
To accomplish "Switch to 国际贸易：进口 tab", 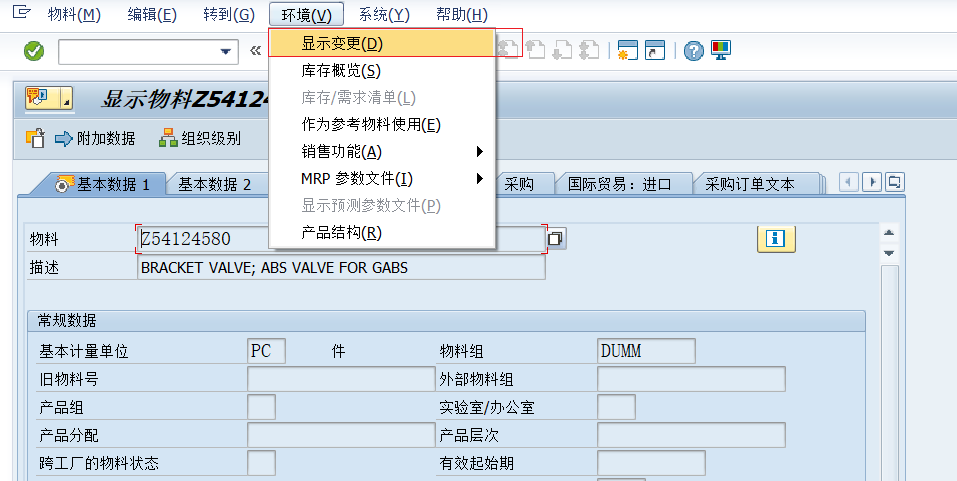I will (619, 184).
